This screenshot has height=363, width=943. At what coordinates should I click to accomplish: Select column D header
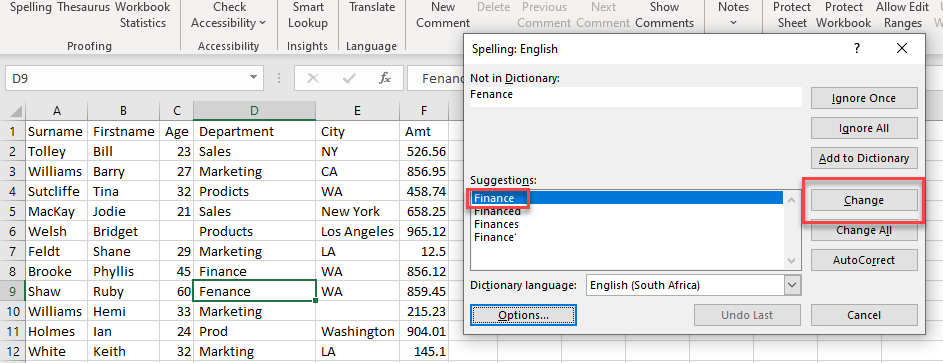(x=254, y=111)
